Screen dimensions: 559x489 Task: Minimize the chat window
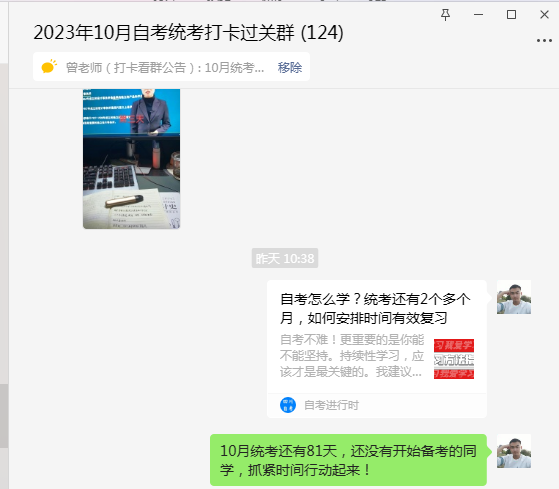(x=478, y=15)
